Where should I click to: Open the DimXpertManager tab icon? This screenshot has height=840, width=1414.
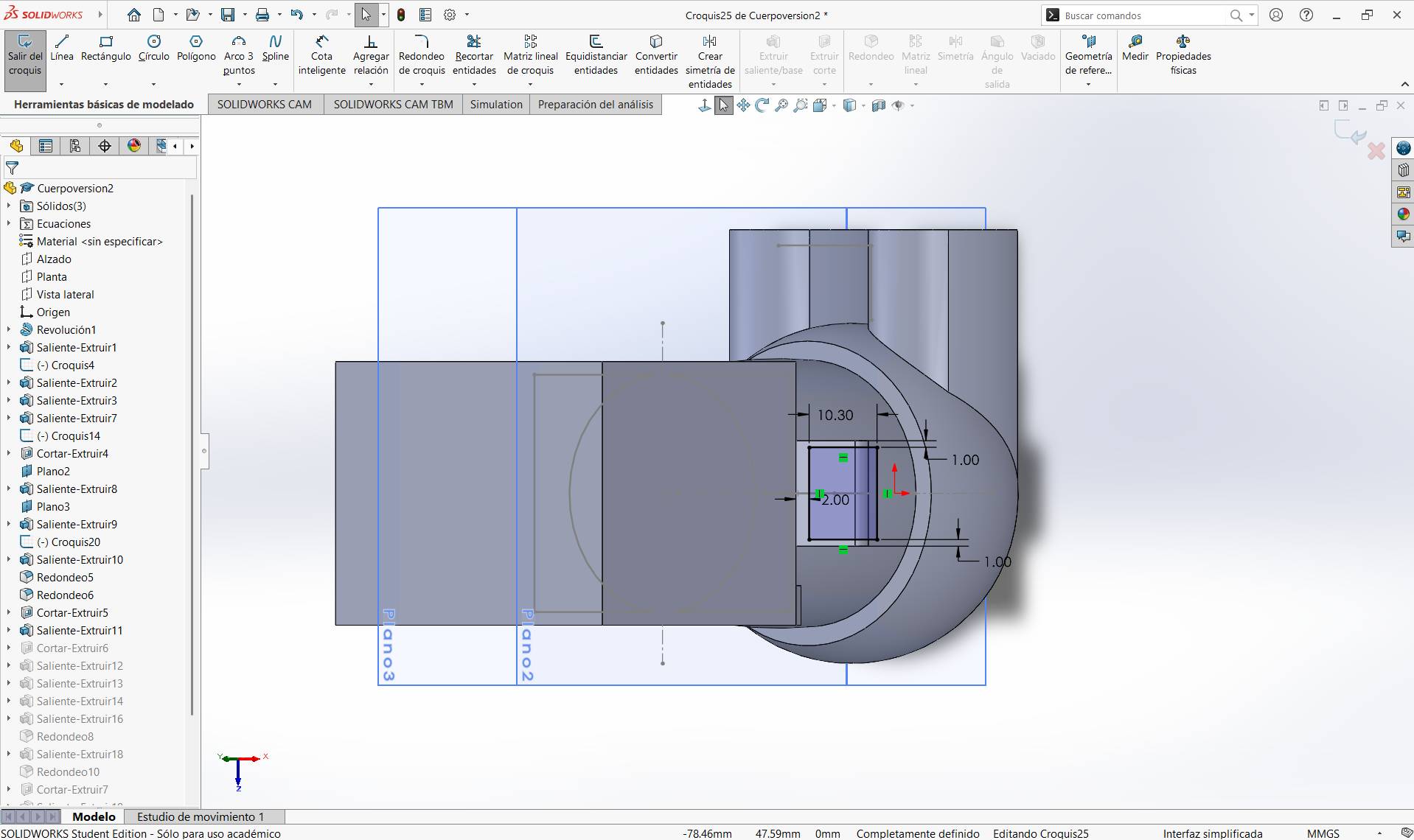pos(105,146)
